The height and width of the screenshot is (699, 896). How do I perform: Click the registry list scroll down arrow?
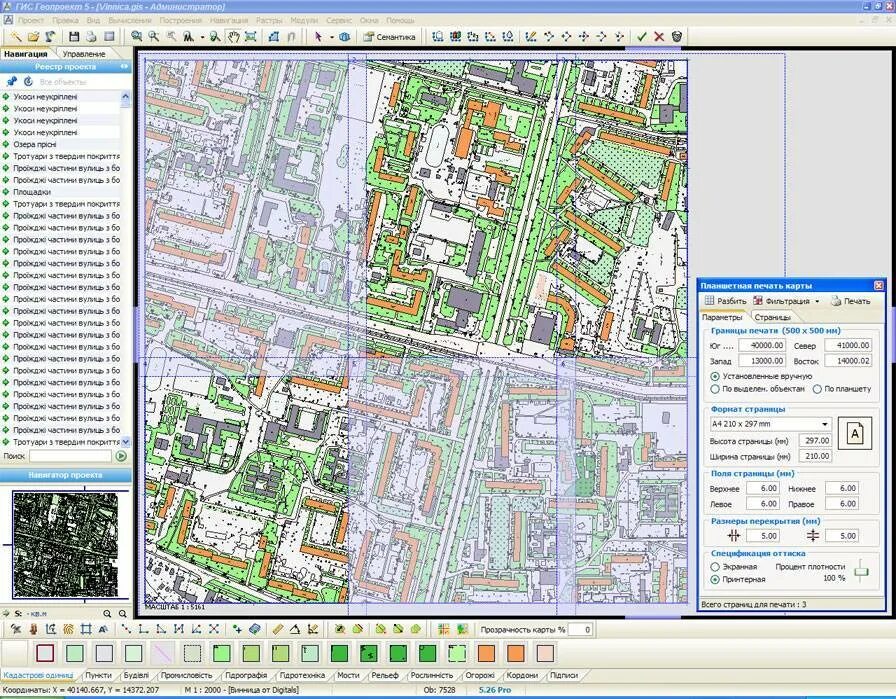[x=126, y=441]
